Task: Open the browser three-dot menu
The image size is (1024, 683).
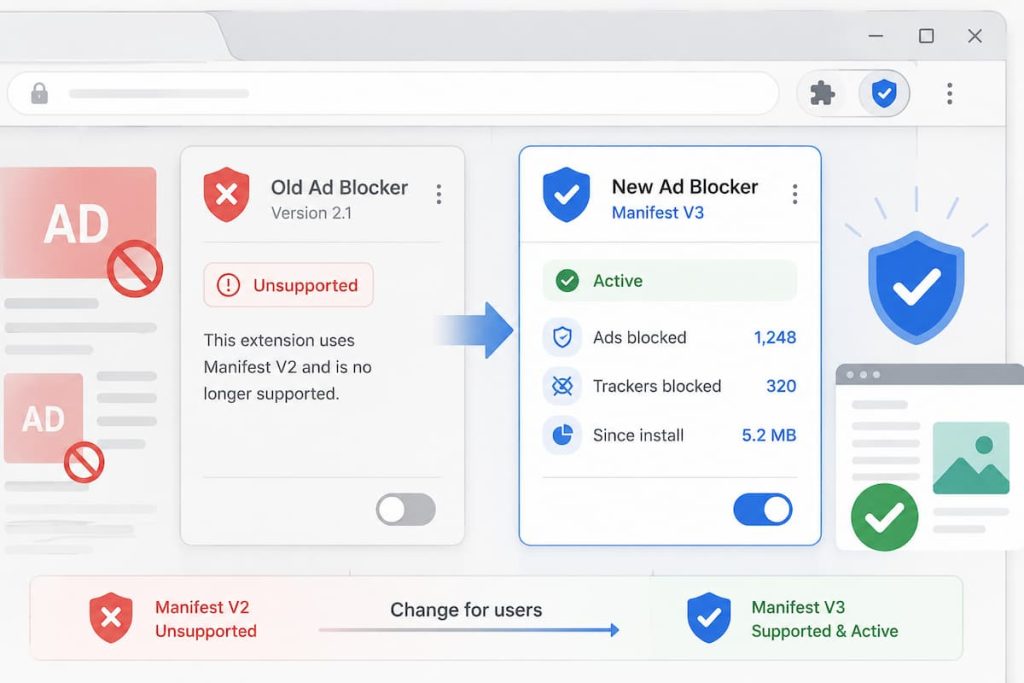Action: click(x=950, y=93)
